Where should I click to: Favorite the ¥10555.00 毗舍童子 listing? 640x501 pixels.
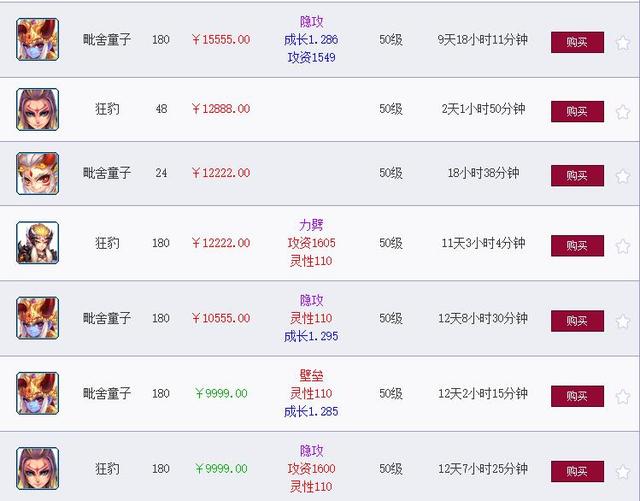(x=623, y=321)
